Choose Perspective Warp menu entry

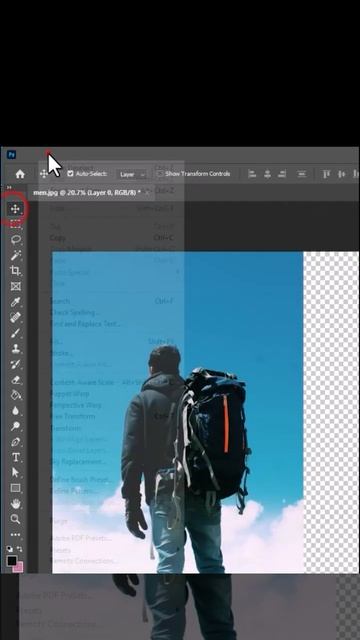(75, 405)
